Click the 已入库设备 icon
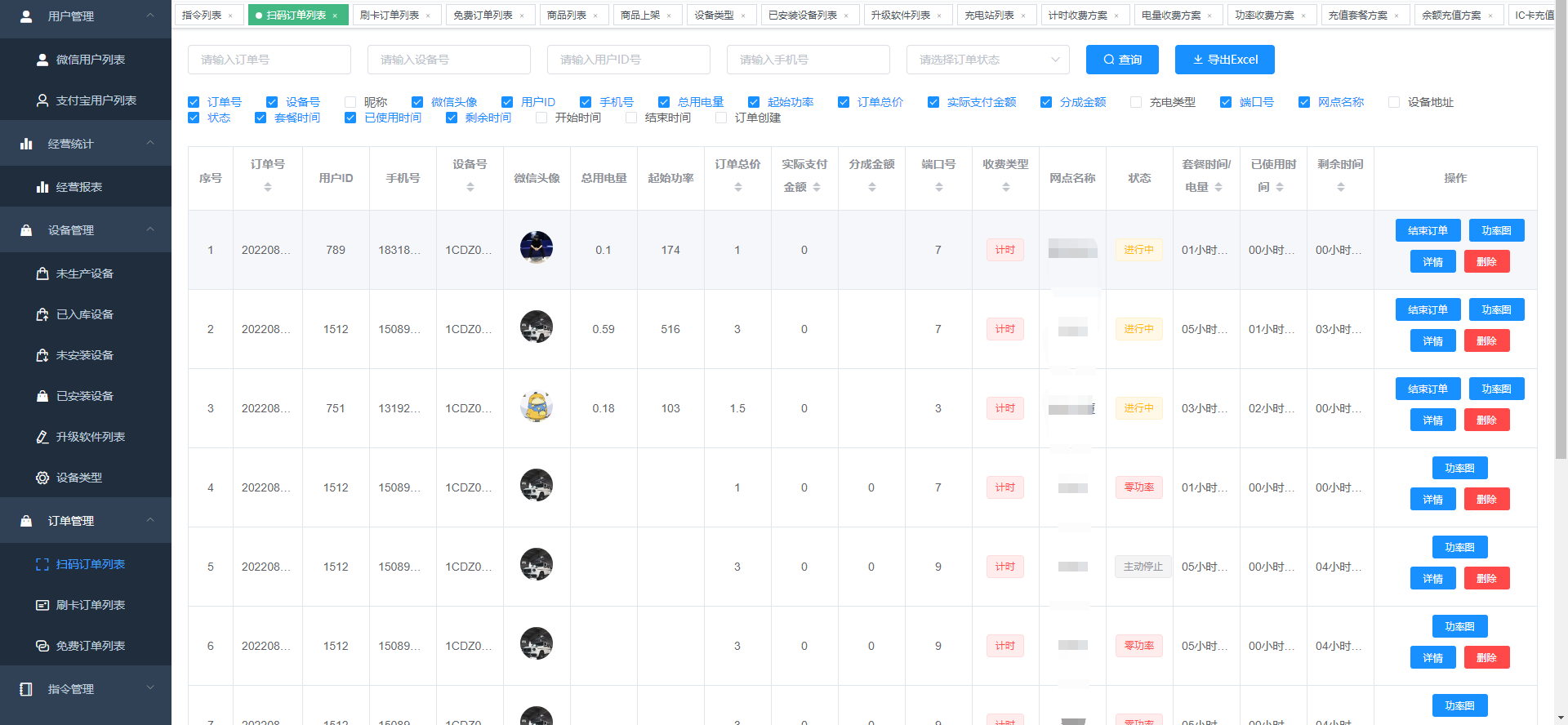Viewport: 1568px width, 725px height. 42,314
